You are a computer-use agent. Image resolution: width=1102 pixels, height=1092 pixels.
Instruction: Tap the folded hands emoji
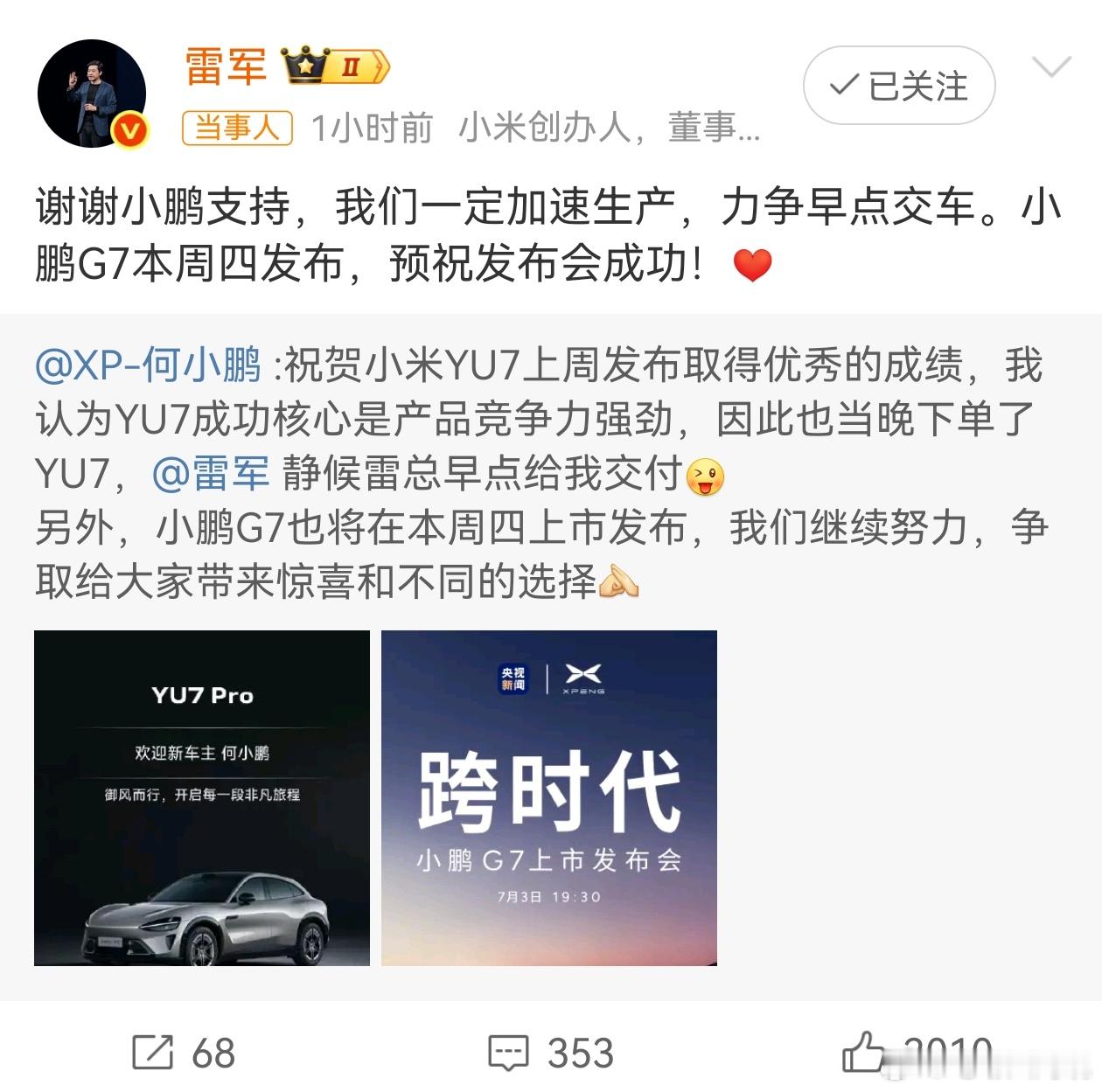pos(619,581)
